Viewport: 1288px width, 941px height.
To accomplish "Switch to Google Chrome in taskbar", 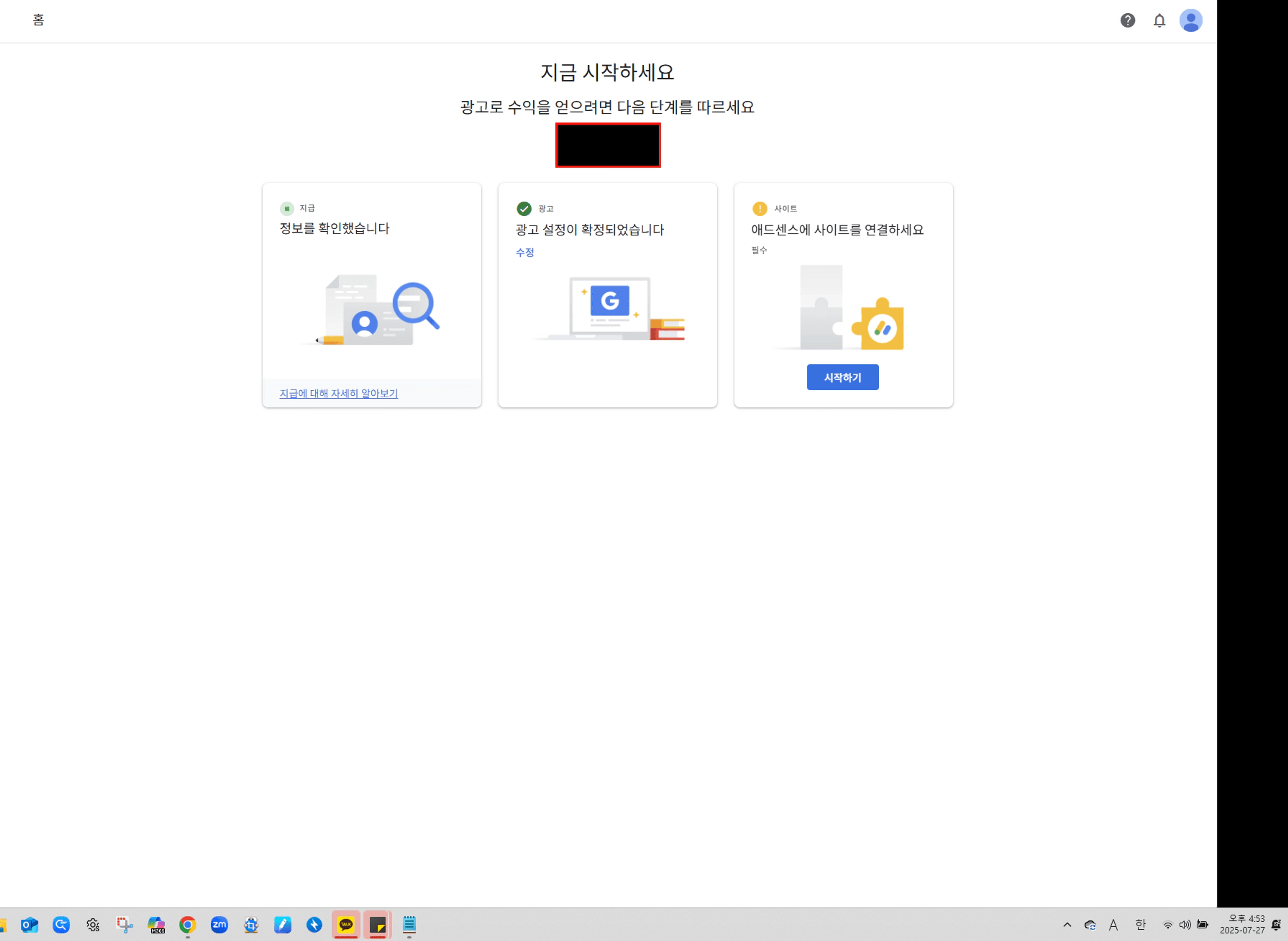I will (x=188, y=925).
